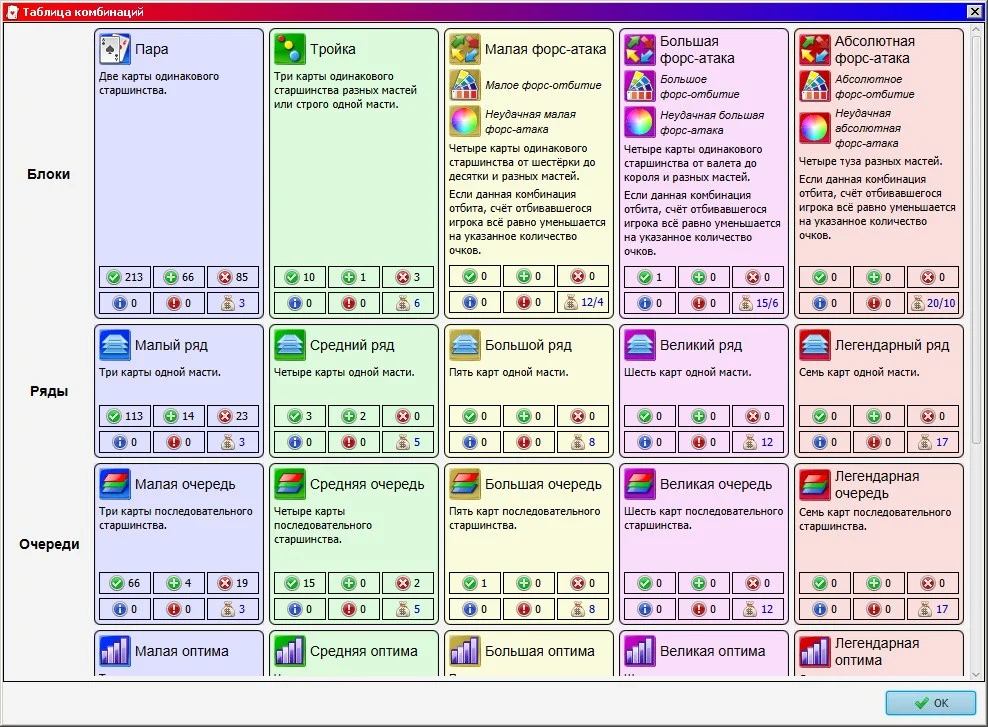988x727 pixels.
Task: Click the Малый ряд red cross counter 23
Action: tap(233, 416)
